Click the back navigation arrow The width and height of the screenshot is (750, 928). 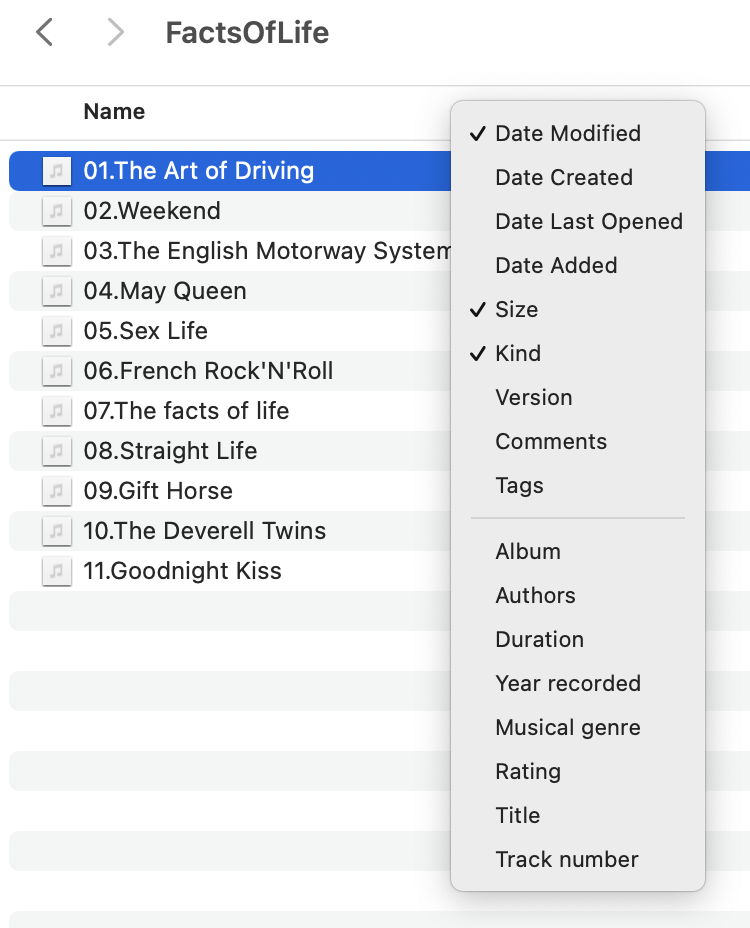pyautogui.click(x=43, y=33)
